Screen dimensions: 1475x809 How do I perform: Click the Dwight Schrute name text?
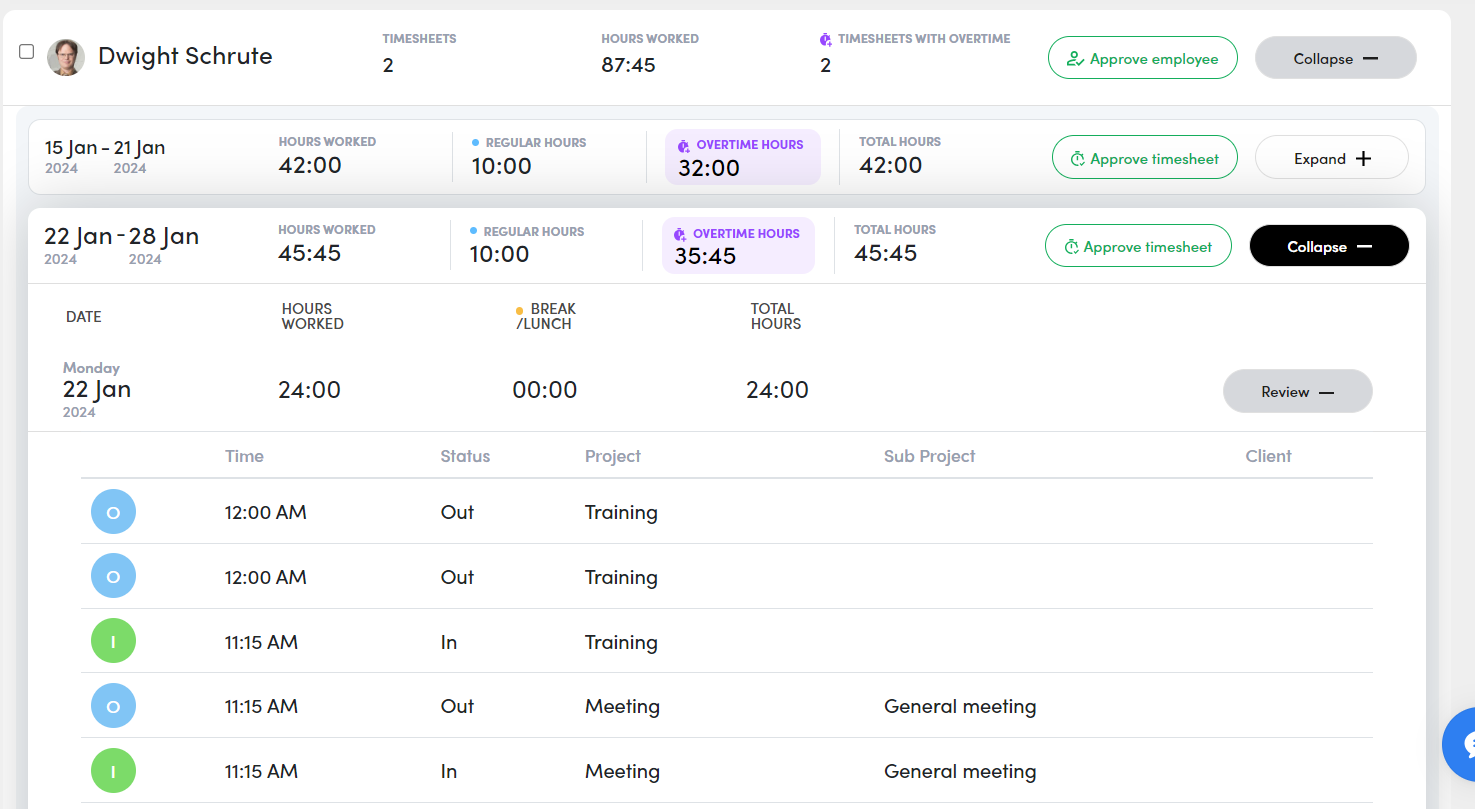185,56
